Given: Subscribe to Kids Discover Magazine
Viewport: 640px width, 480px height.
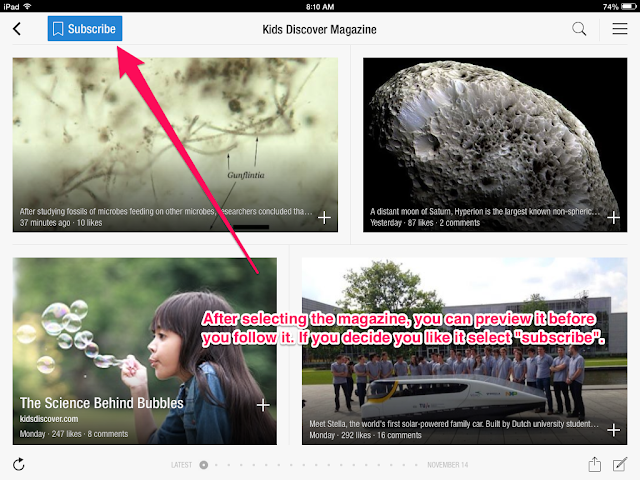Looking at the screenshot, I should 85,29.
